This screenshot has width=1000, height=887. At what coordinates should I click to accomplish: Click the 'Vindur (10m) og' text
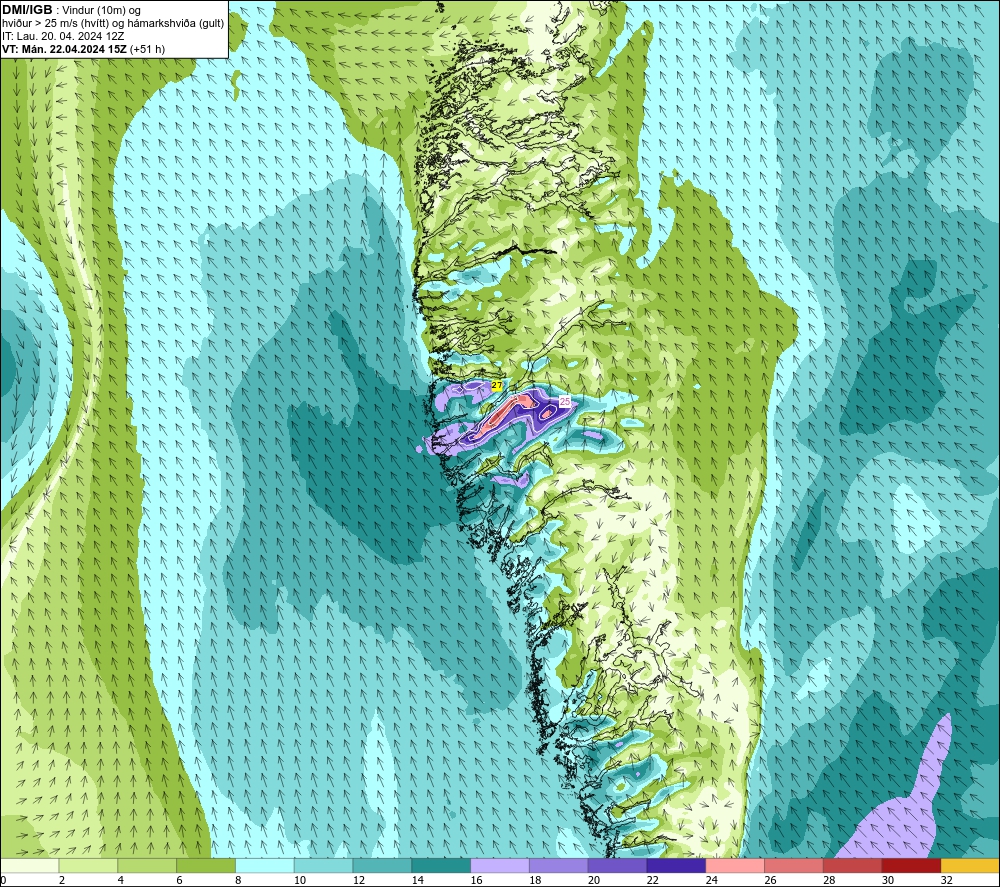coord(102,11)
